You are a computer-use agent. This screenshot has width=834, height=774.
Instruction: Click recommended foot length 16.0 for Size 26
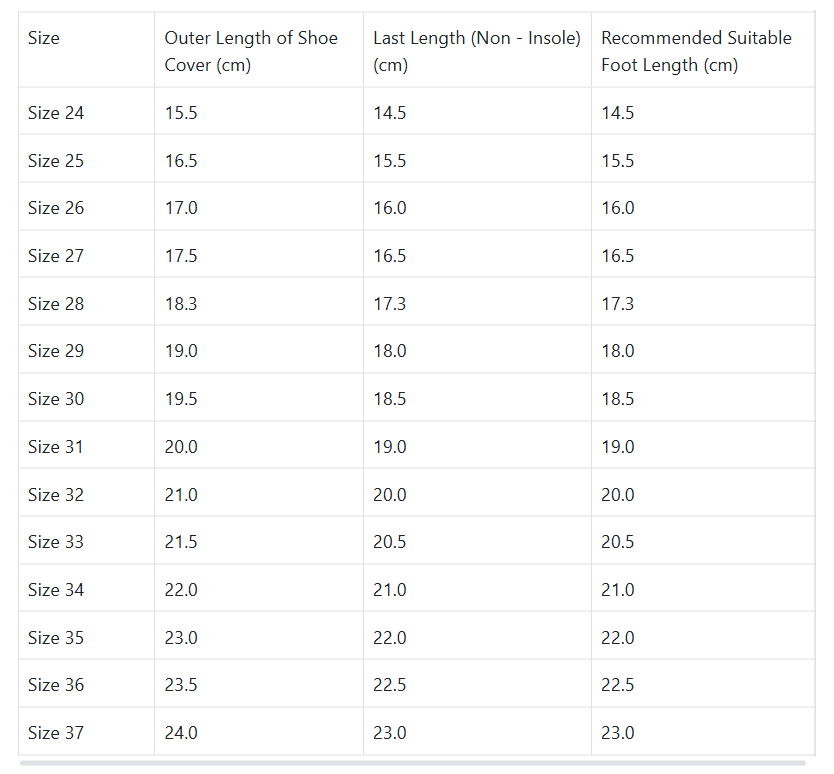pyautogui.click(x=618, y=208)
